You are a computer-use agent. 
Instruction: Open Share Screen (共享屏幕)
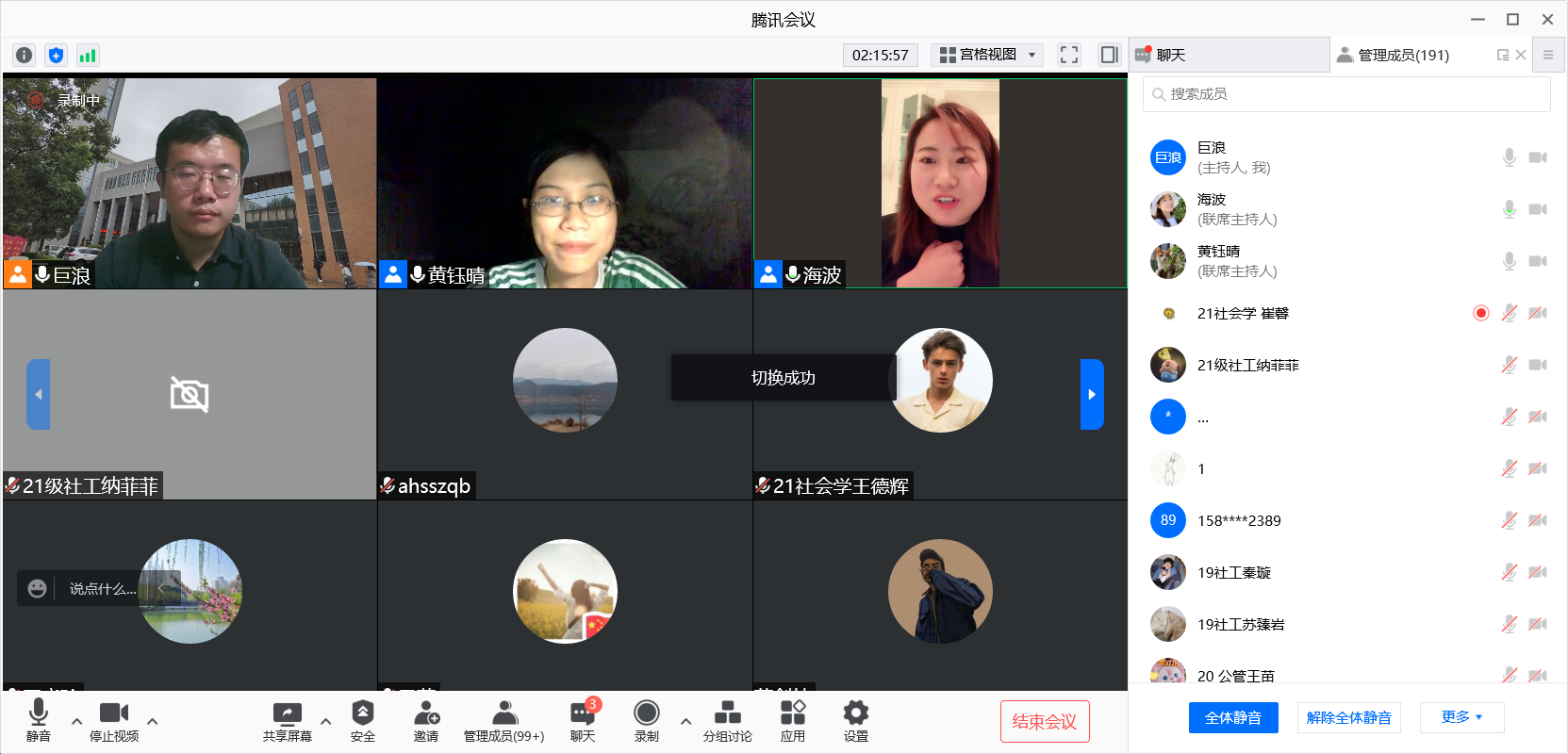click(x=287, y=721)
